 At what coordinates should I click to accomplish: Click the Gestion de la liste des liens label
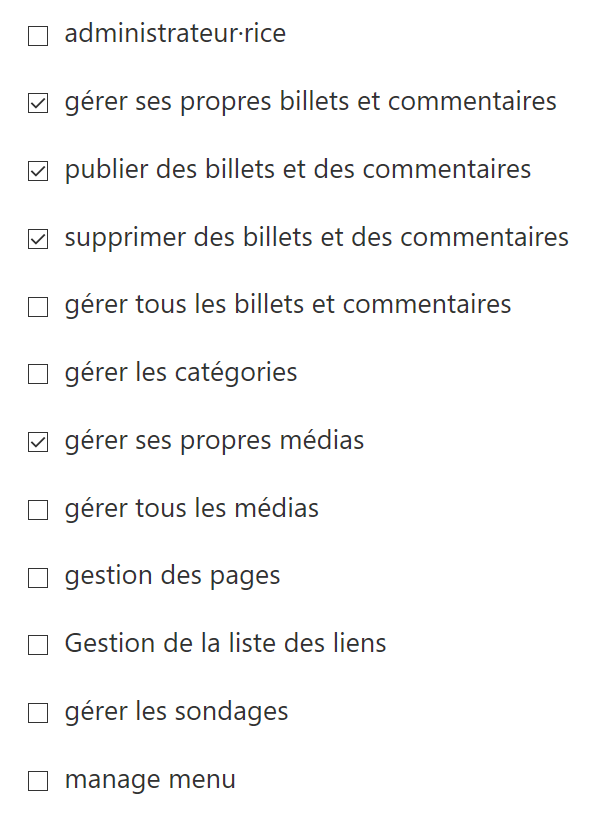pyautogui.click(x=225, y=643)
